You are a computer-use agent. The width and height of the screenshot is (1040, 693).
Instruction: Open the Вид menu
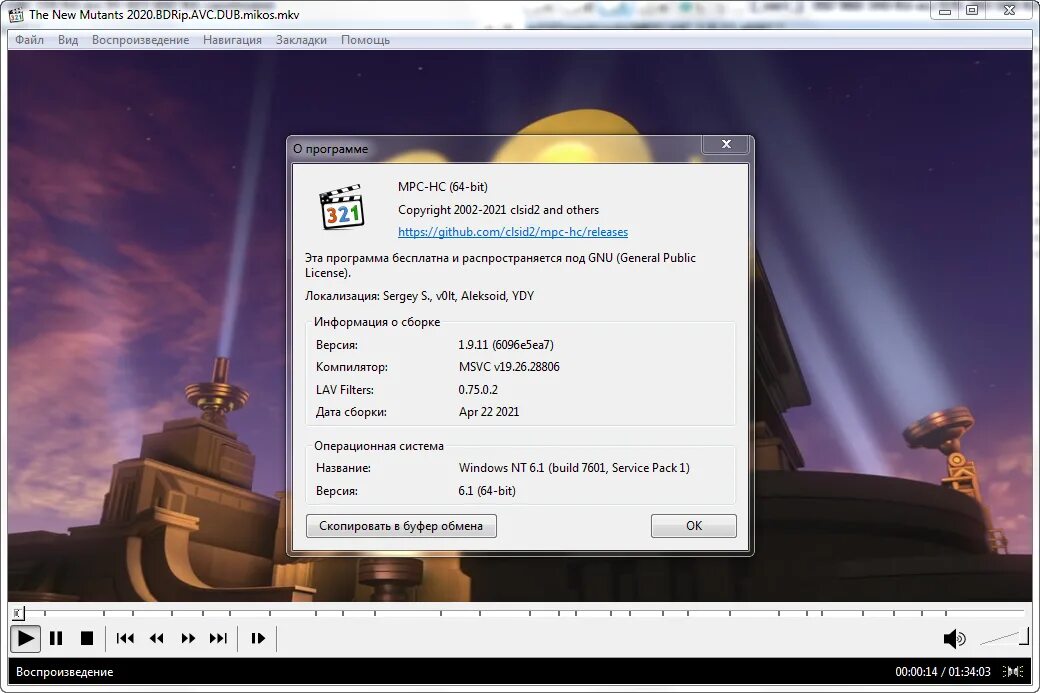pos(68,40)
